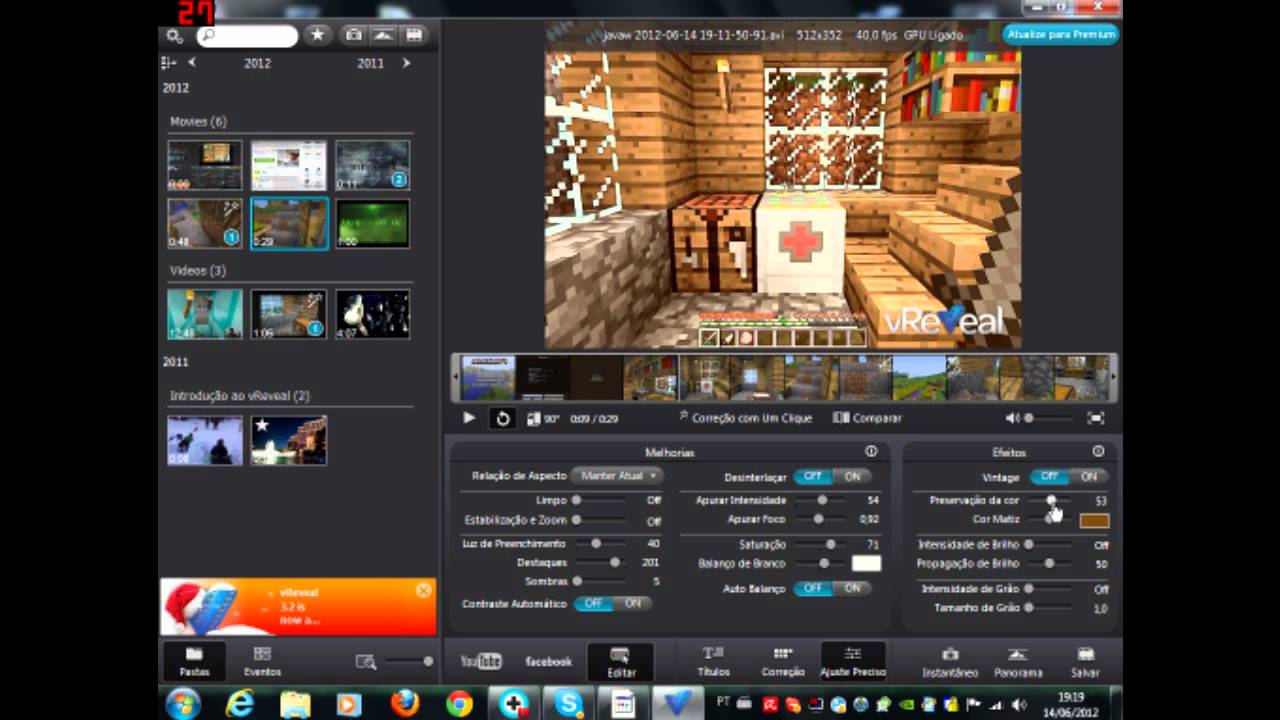
Task: Create a Panorama from video
Action: coord(1018,661)
